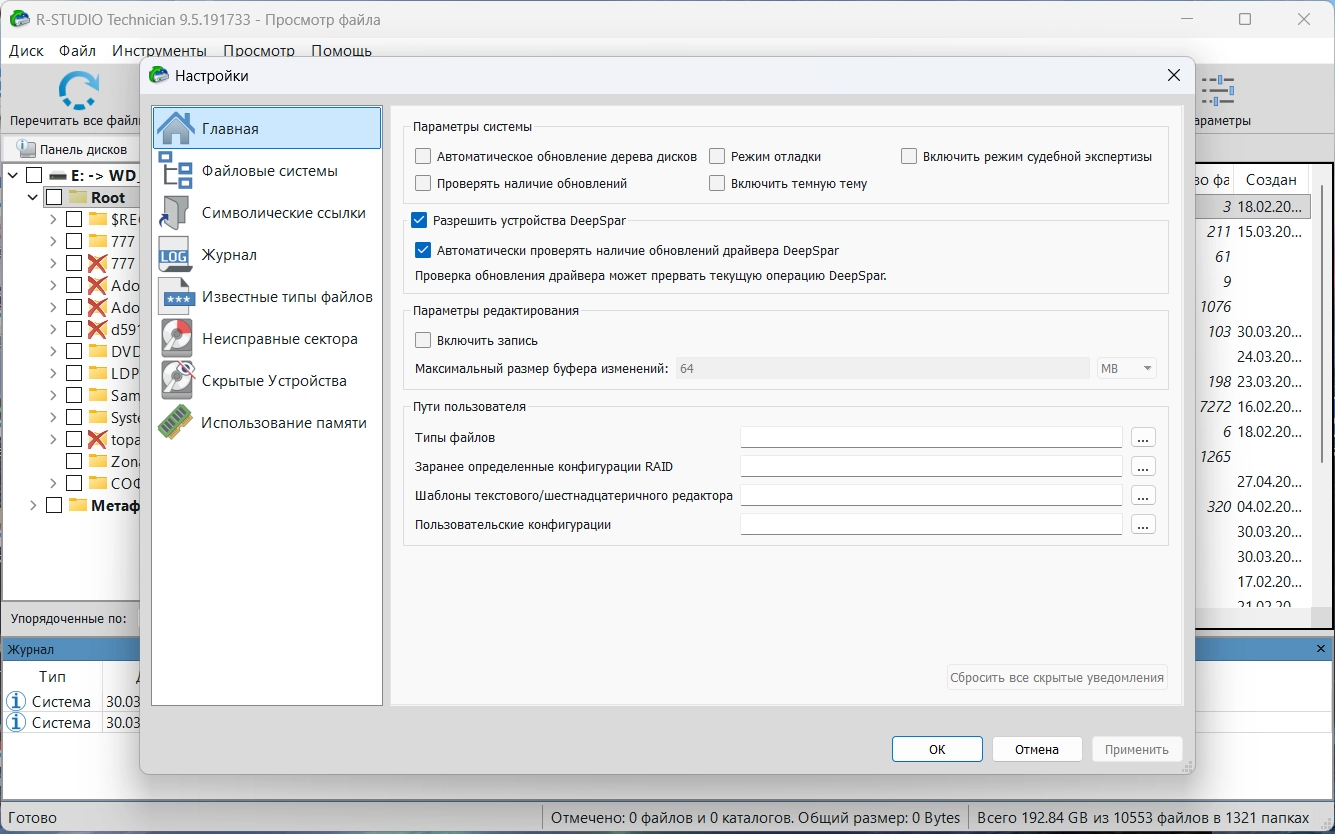The width and height of the screenshot is (1335, 834).
Task: Open Неисправные сектора via disk icon
Action: point(176,338)
